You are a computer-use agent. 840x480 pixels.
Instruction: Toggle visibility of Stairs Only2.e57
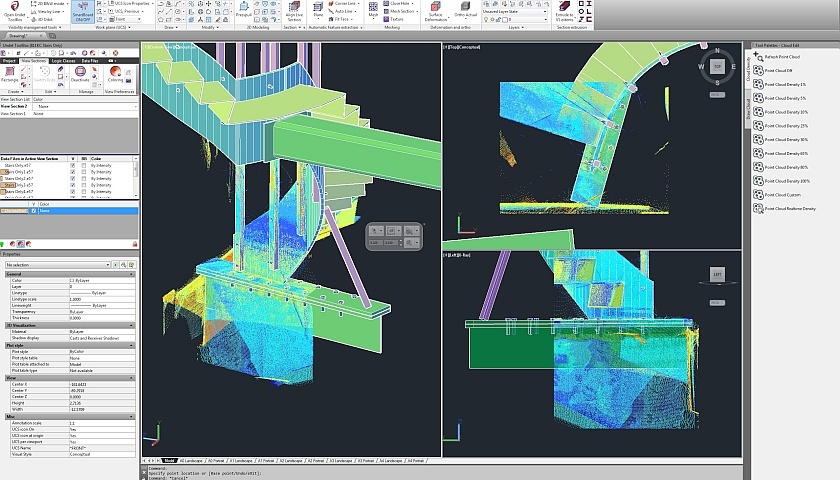coord(73,178)
